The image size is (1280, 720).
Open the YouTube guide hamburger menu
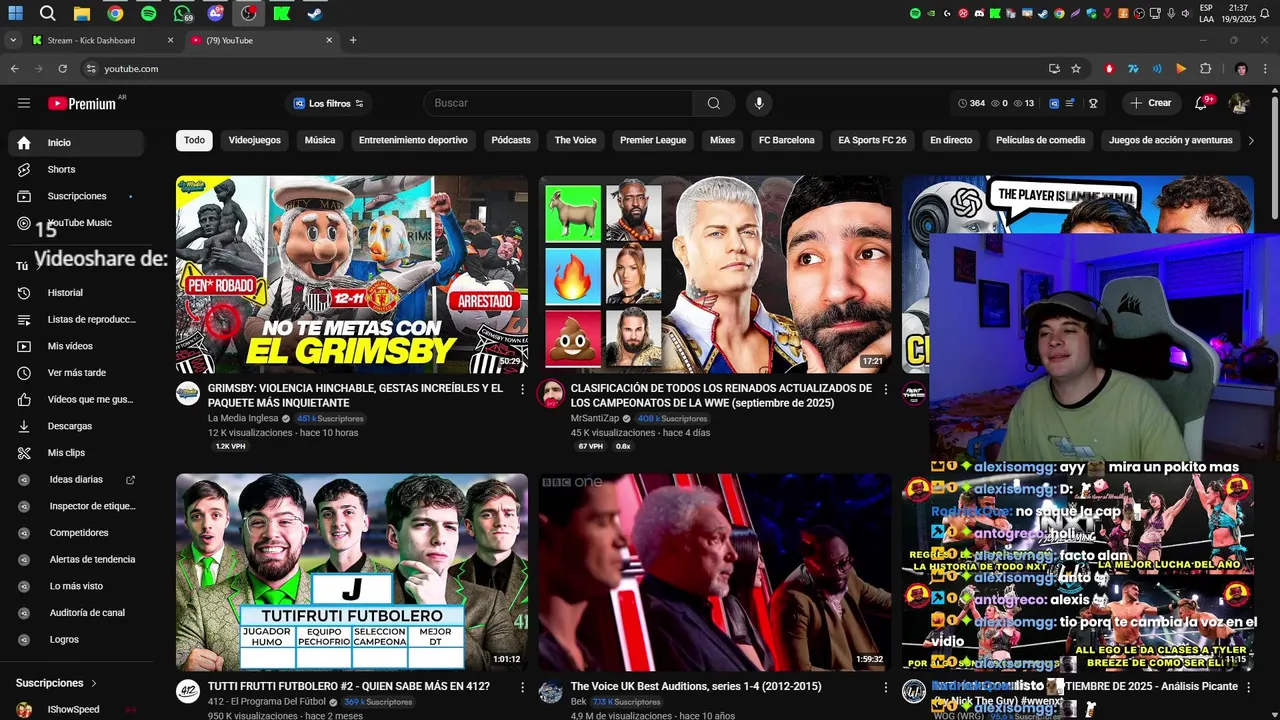pyautogui.click(x=24, y=103)
